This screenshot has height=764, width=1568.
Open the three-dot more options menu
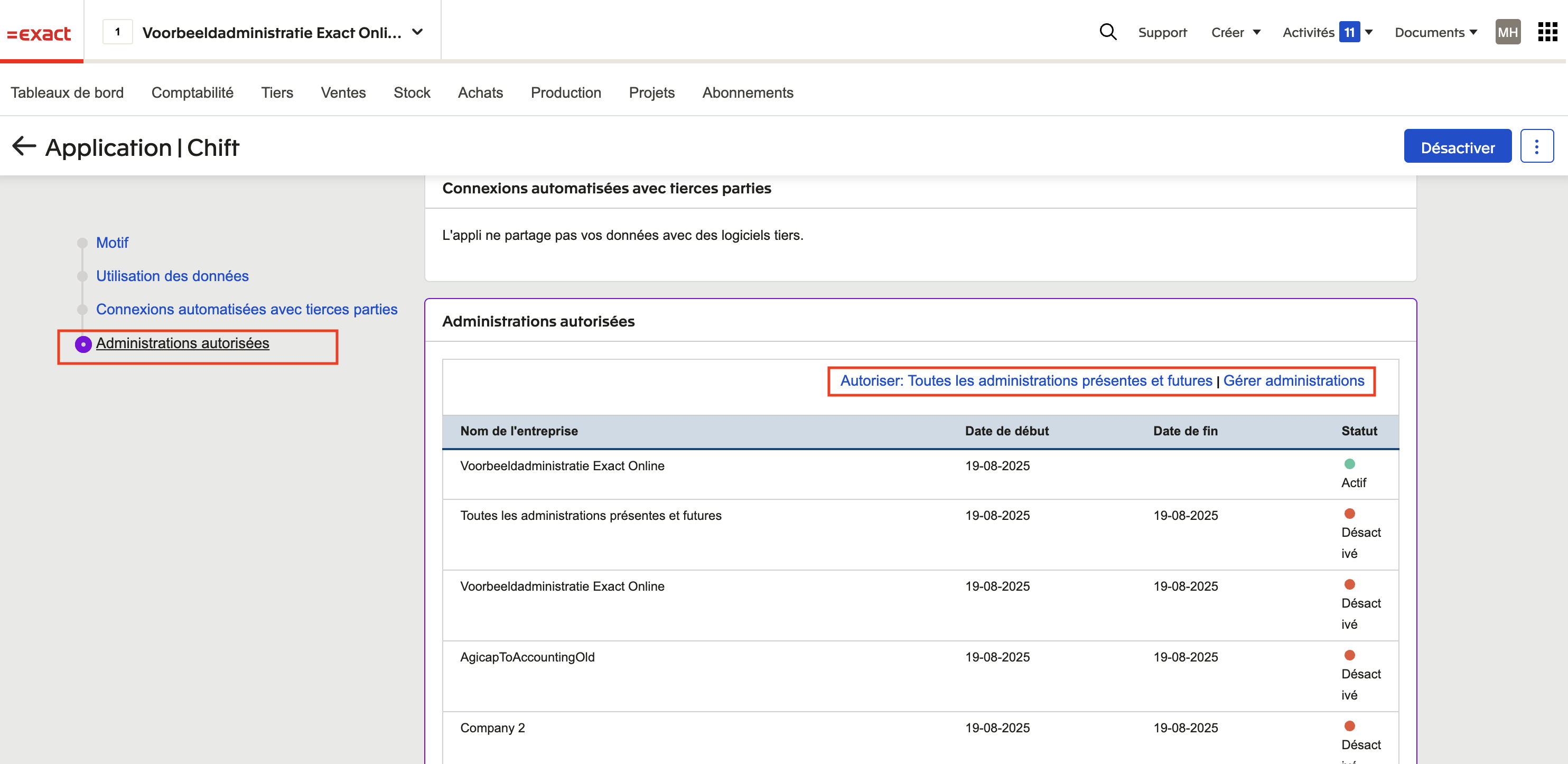click(1536, 146)
